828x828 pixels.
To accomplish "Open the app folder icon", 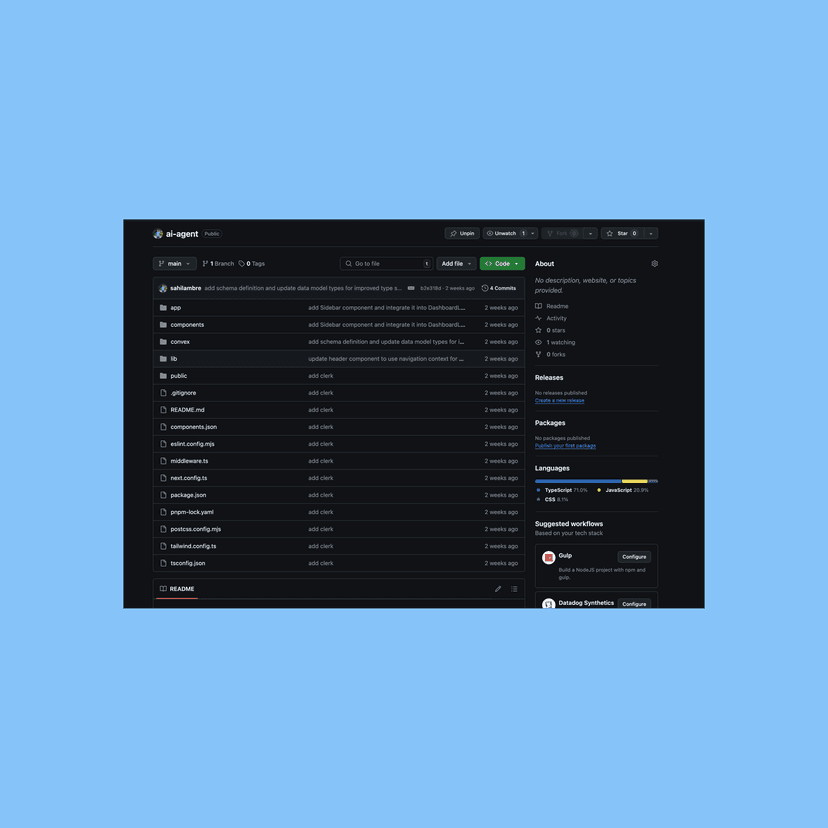I will point(163,307).
